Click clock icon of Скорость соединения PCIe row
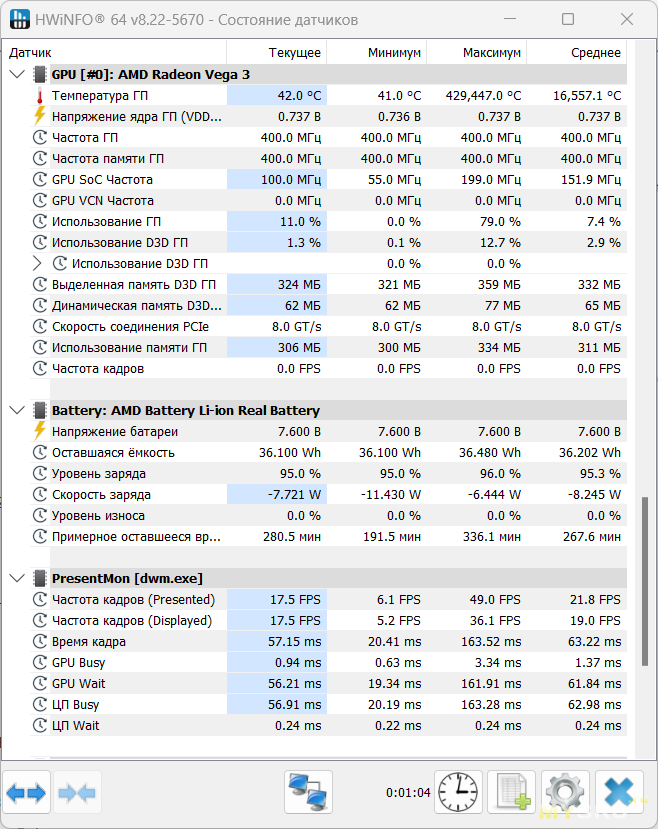Screen dimensions: 658x829 [40, 326]
